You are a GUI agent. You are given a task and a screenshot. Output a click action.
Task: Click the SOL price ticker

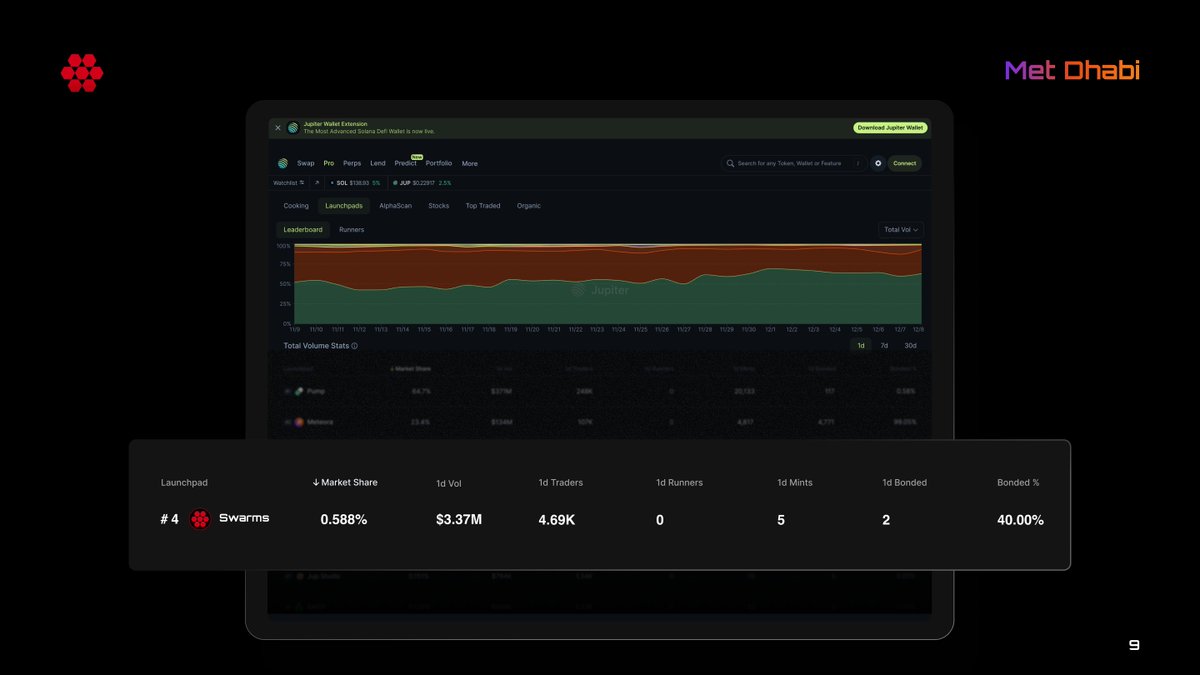tap(355, 183)
